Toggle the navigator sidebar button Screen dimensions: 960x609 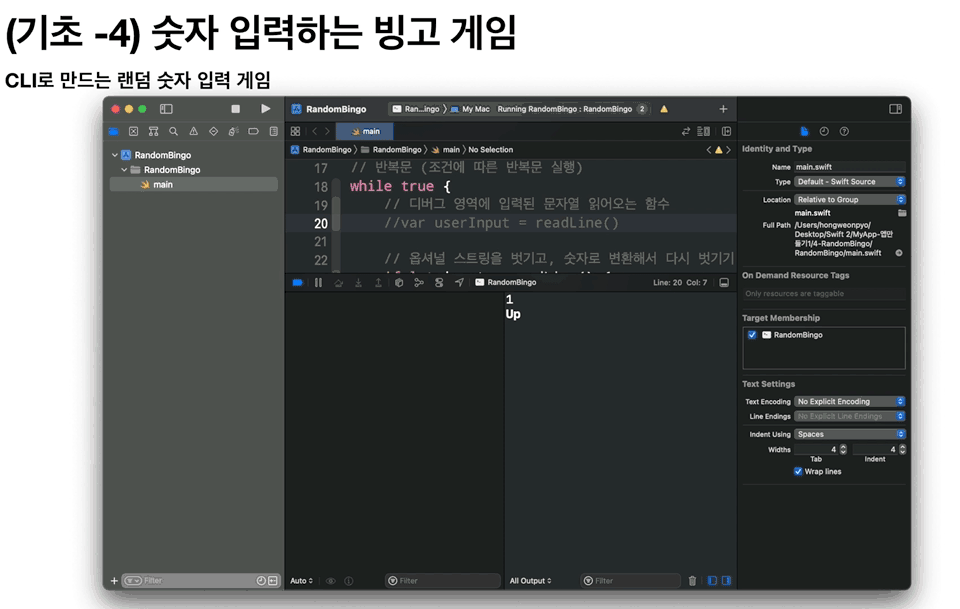click(166, 109)
